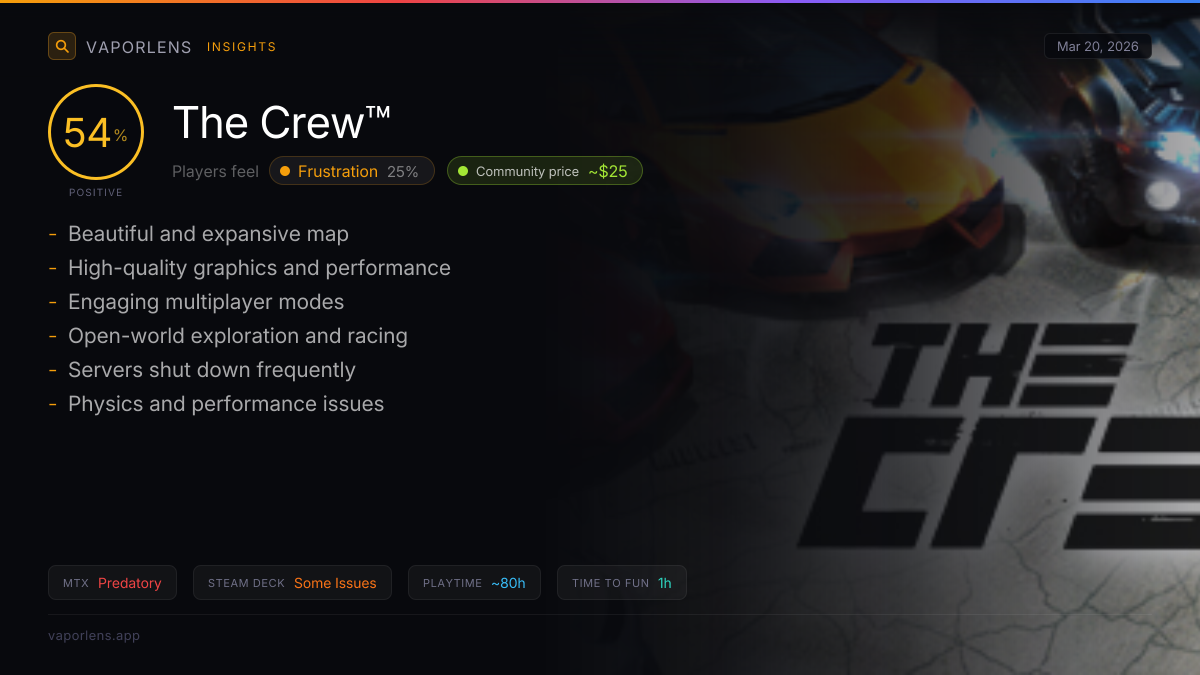Click the Mar 20, 2026 date badge
The width and height of the screenshot is (1200, 675).
point(1097,47)
